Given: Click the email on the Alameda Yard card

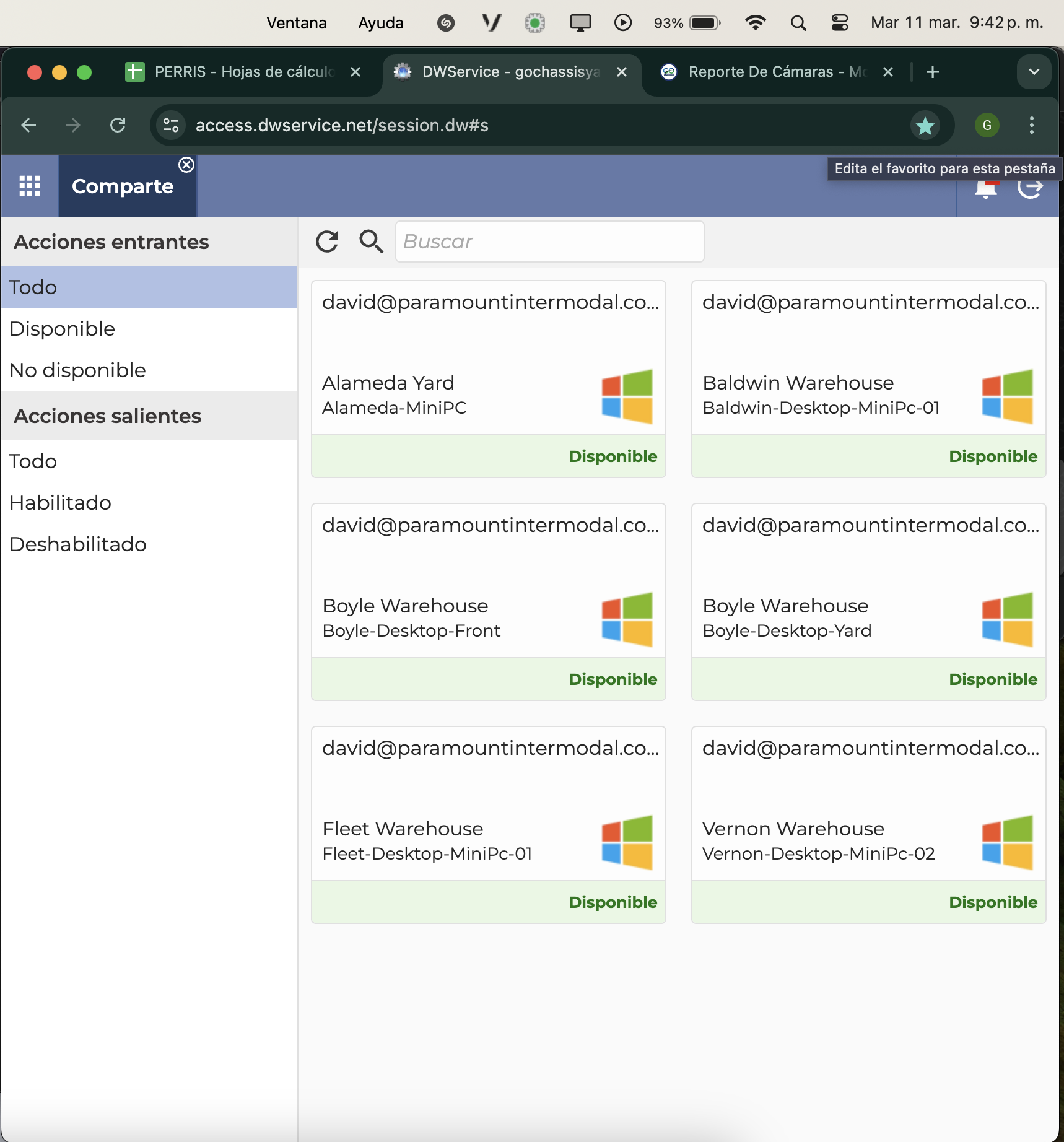Looking at the screenshot, I should tap(491, 302).
